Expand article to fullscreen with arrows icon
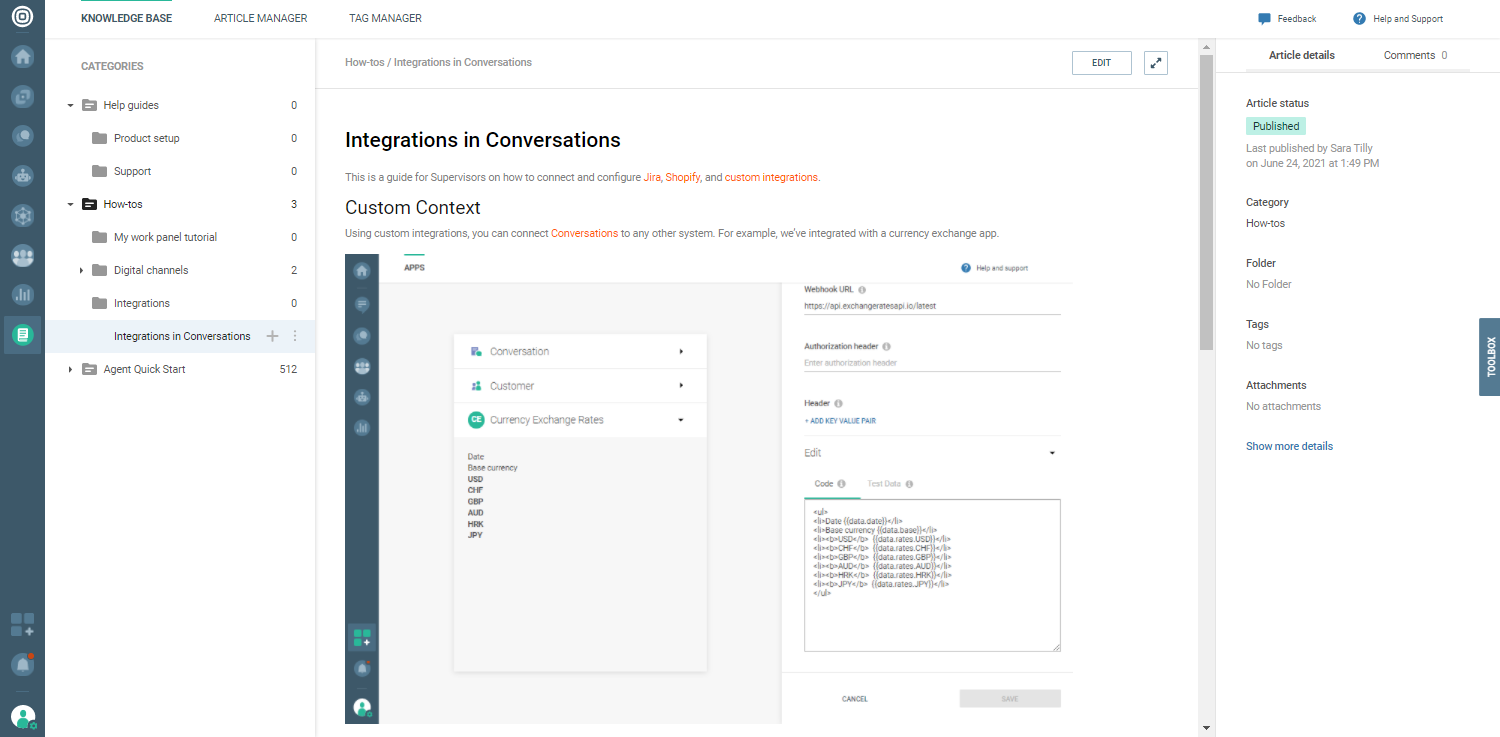This screenshot has width=1500, height=737. coord(1156,63)
